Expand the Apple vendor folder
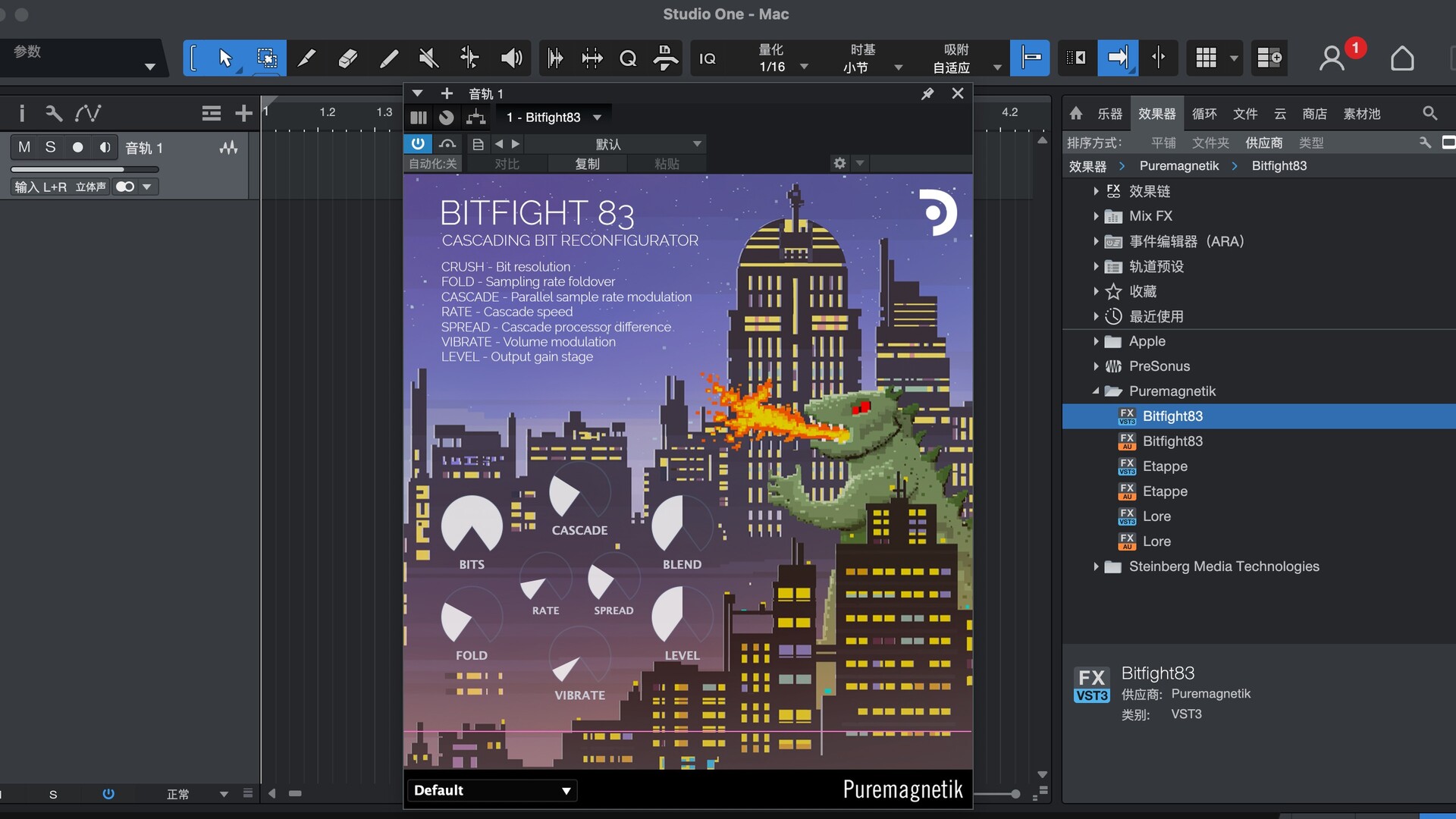 1096,341
